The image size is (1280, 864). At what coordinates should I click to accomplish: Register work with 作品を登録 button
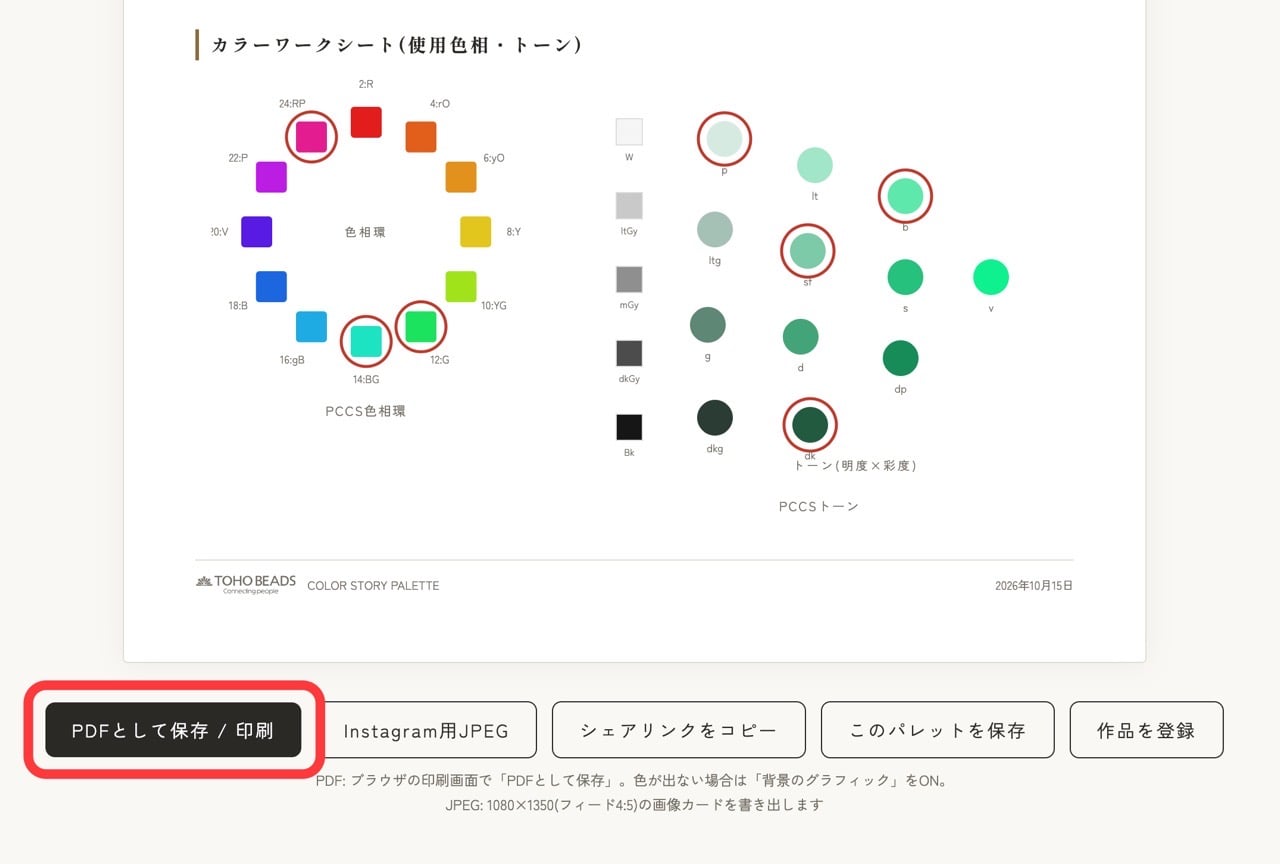pyautogui.click(x=1146, y=730)
